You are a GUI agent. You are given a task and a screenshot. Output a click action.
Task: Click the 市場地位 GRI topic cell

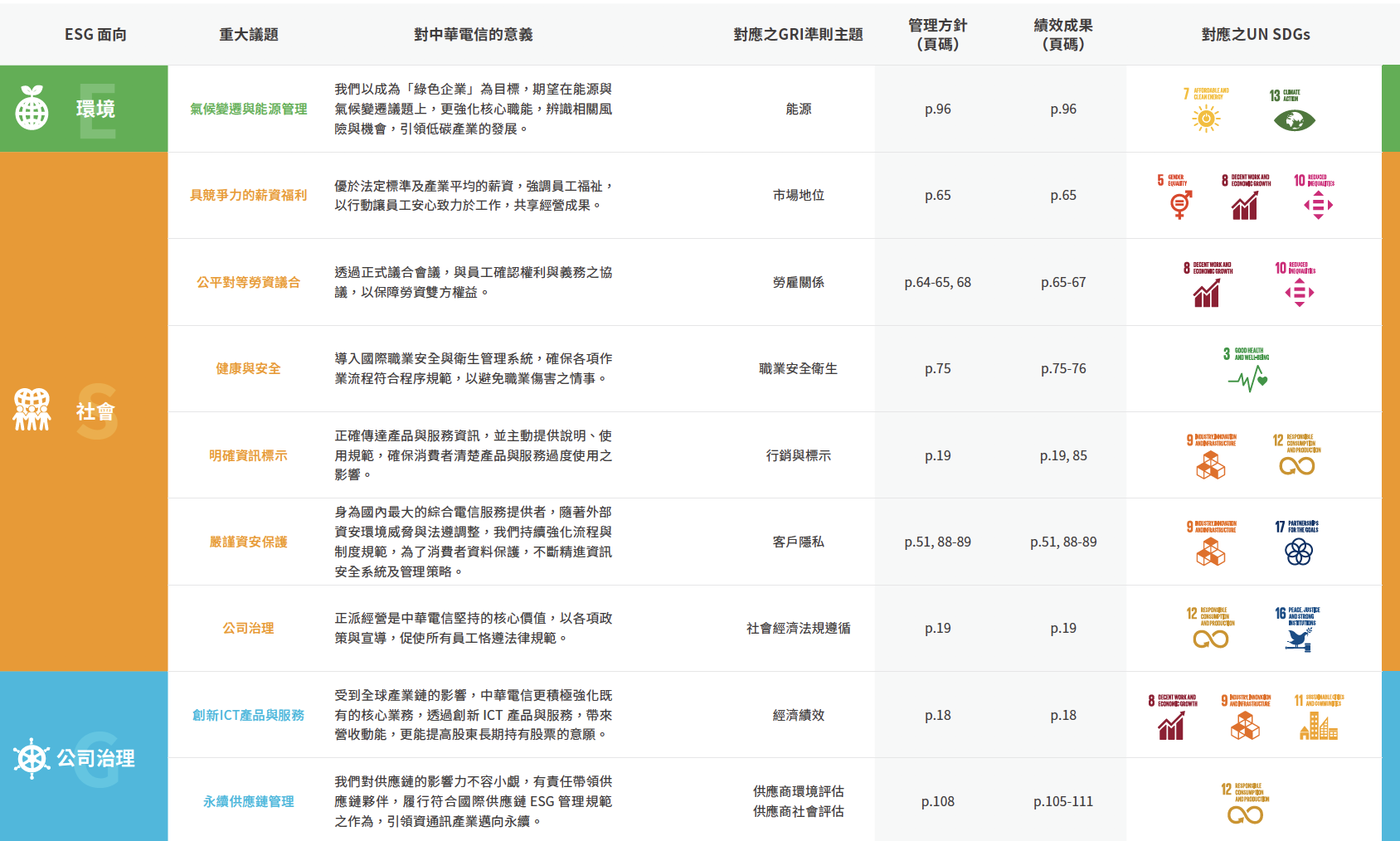point(799,195)
